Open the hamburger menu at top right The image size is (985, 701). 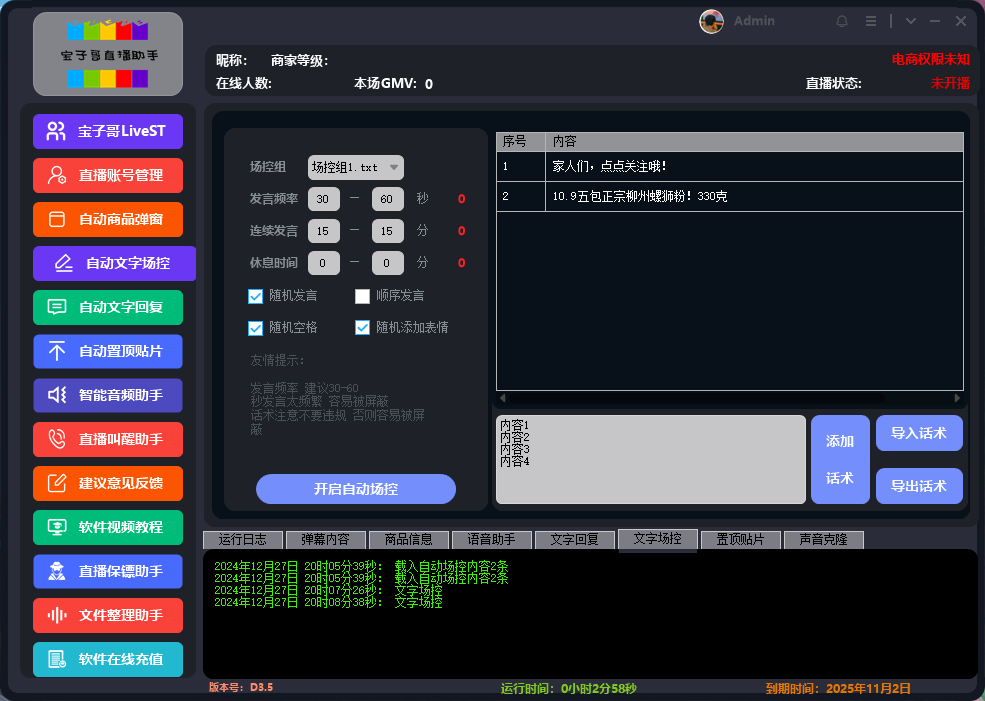(x=870, y=20)
